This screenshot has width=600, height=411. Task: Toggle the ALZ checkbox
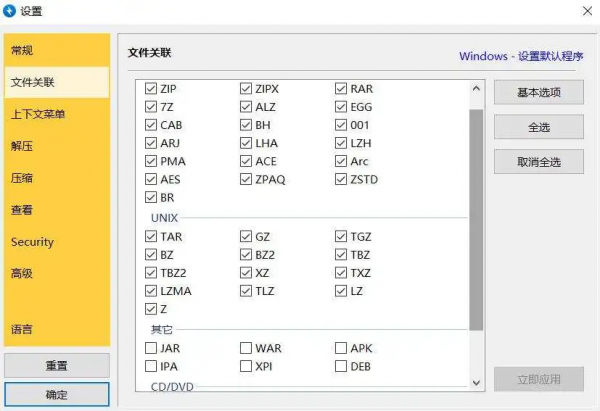pos(246,107)
